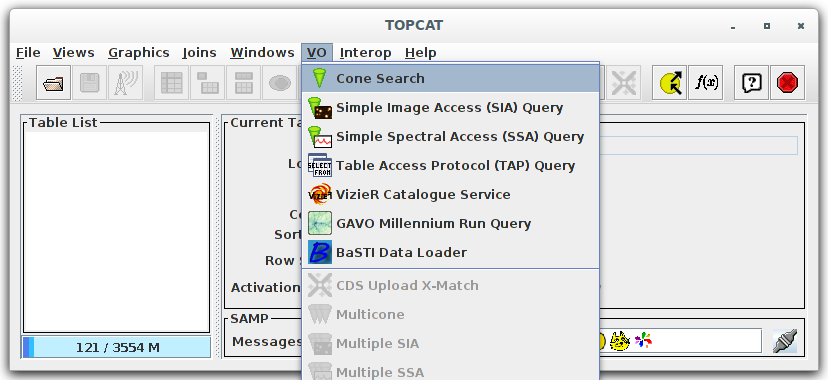Open the Graphics menu
Screen dimensions: 828x380
click(138, 53)
